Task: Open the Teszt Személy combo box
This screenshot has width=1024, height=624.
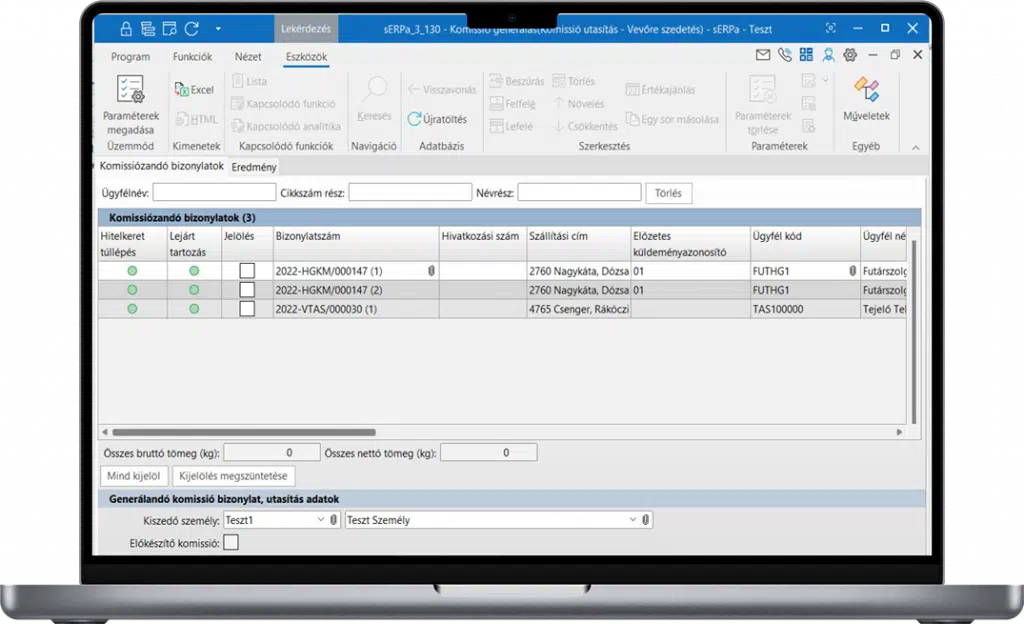Action: coord(632,520)
